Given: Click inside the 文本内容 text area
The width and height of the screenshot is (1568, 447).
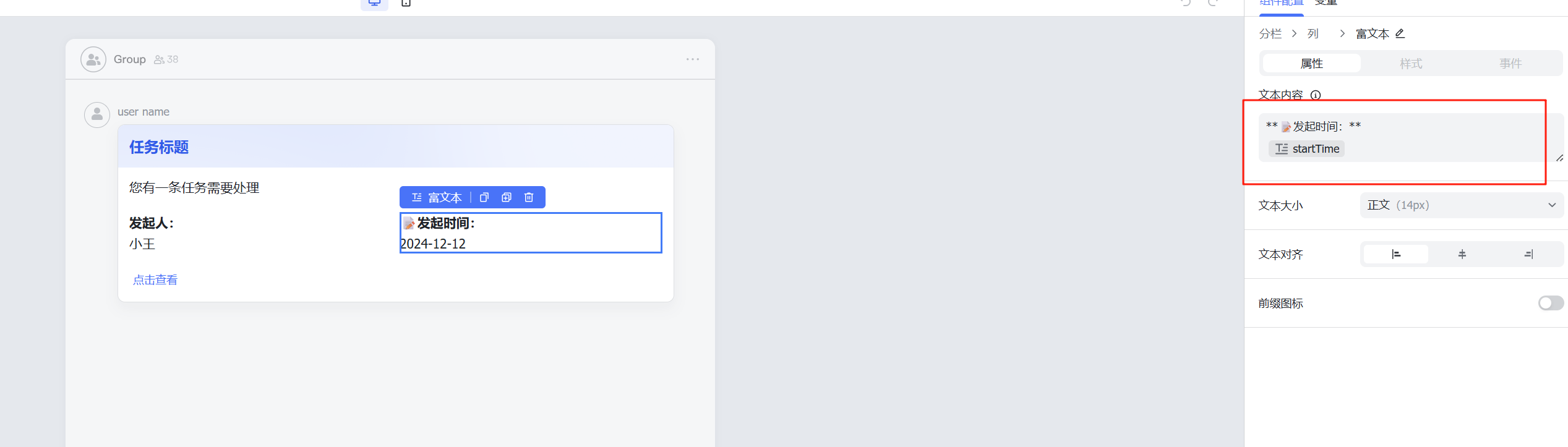Looking at the screenshot, I should click(x=1404, y=138).
